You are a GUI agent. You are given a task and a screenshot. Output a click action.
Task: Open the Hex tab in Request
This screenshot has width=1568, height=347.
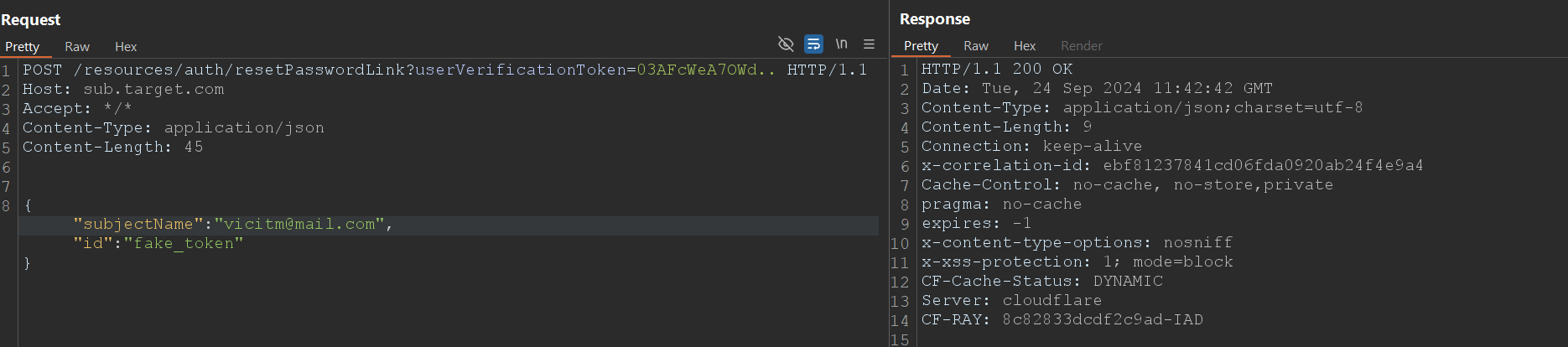pyautogui.click(x=126, y=47)
